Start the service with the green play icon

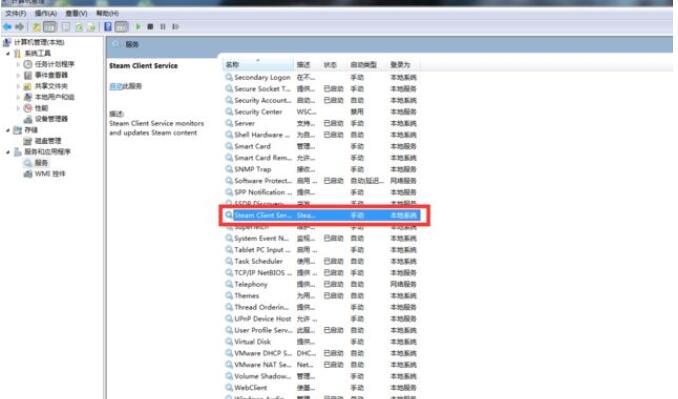(138, 27)
